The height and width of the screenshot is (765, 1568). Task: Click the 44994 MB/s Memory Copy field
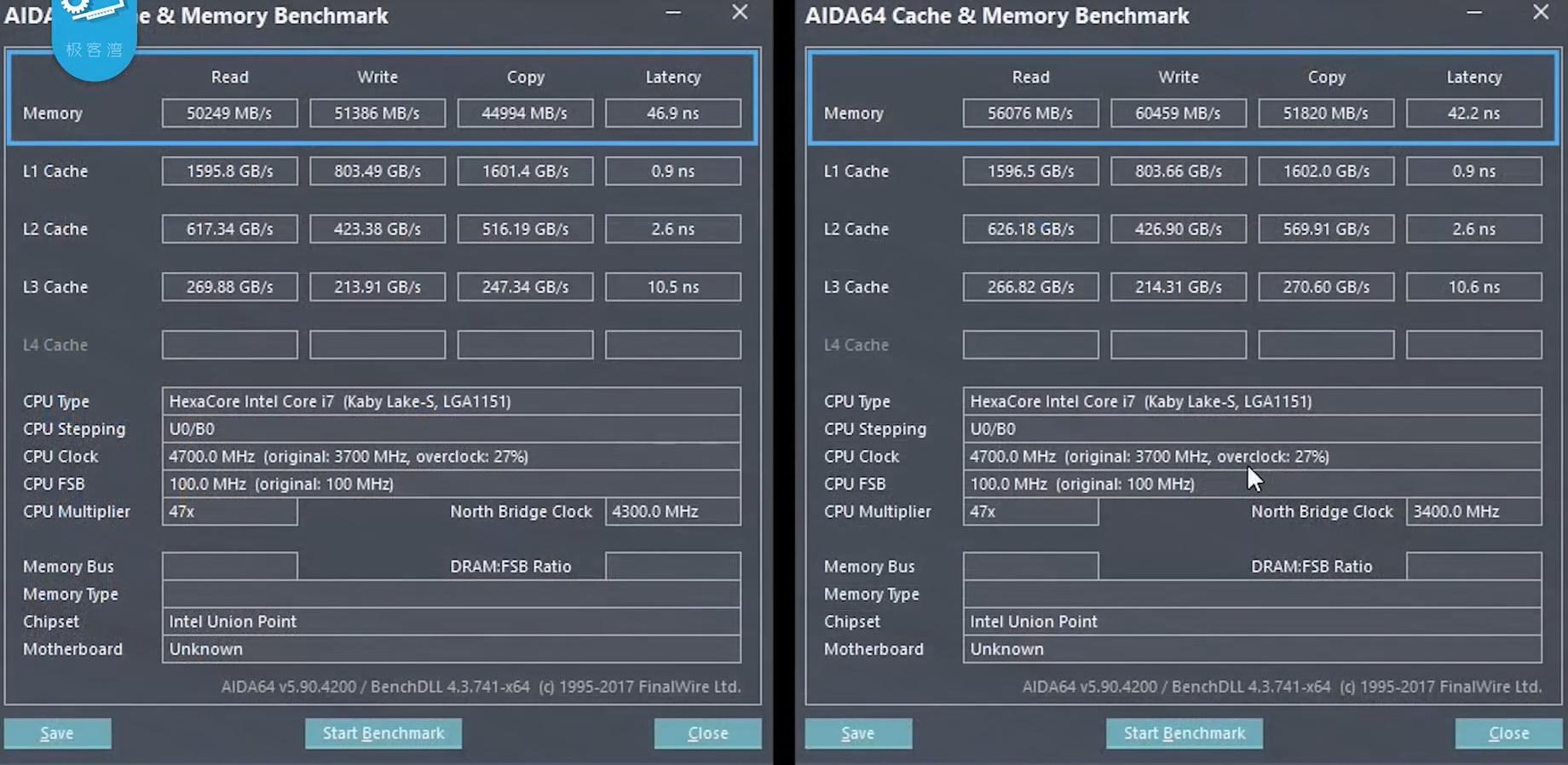(525, 113)
